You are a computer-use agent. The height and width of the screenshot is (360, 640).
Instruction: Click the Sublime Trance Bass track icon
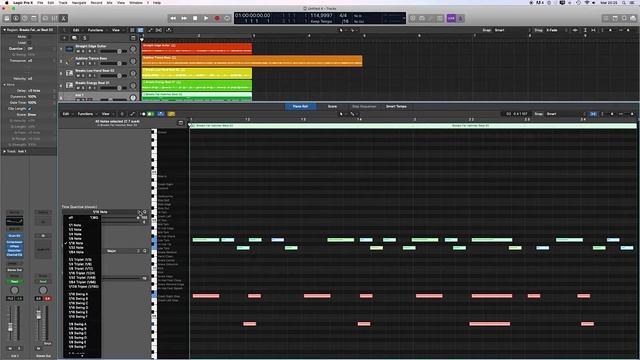pos(69,61)
